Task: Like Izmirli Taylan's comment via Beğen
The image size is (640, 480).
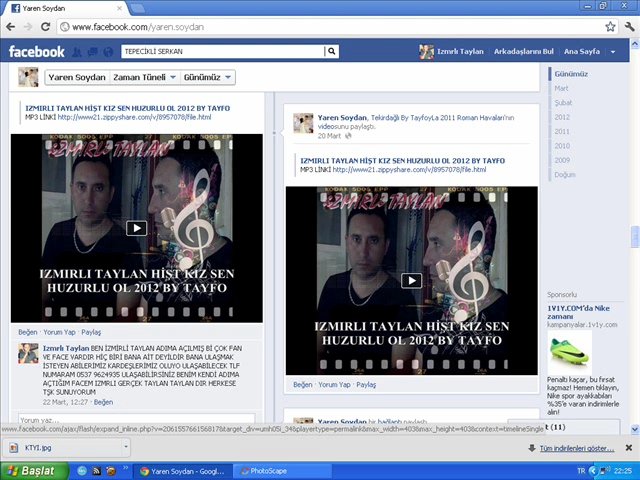Action: [103, 402]
